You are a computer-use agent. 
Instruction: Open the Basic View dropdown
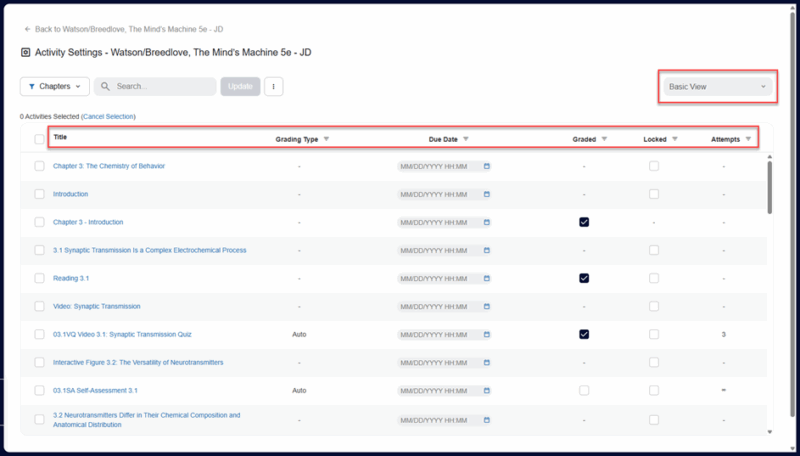pos(717,87)
